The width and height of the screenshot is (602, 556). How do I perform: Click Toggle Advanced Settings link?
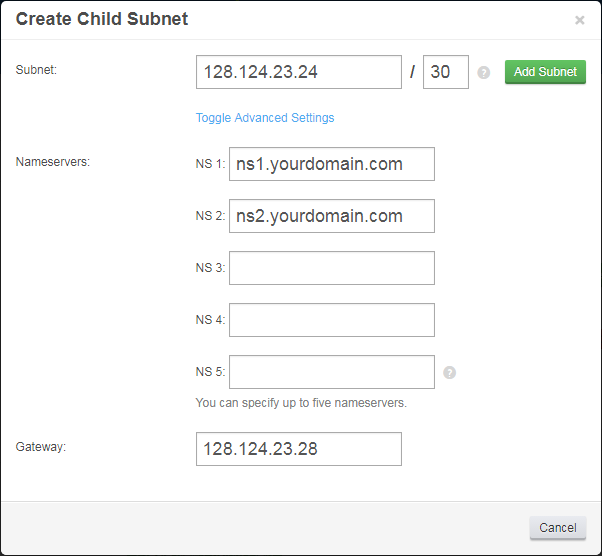(265, 117)
